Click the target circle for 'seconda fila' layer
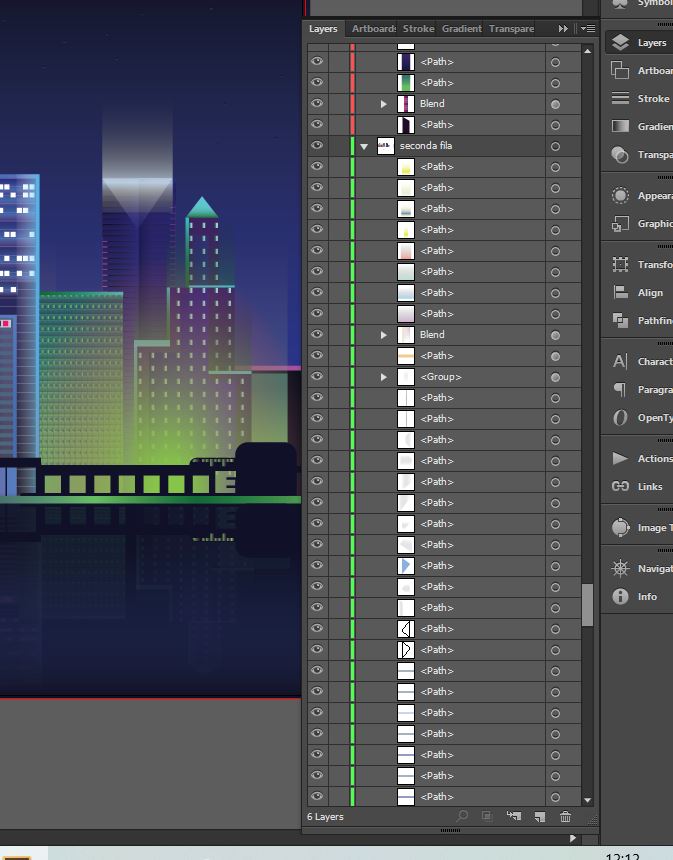The height and width of the screenshot is (860, 673). [555, 146]
